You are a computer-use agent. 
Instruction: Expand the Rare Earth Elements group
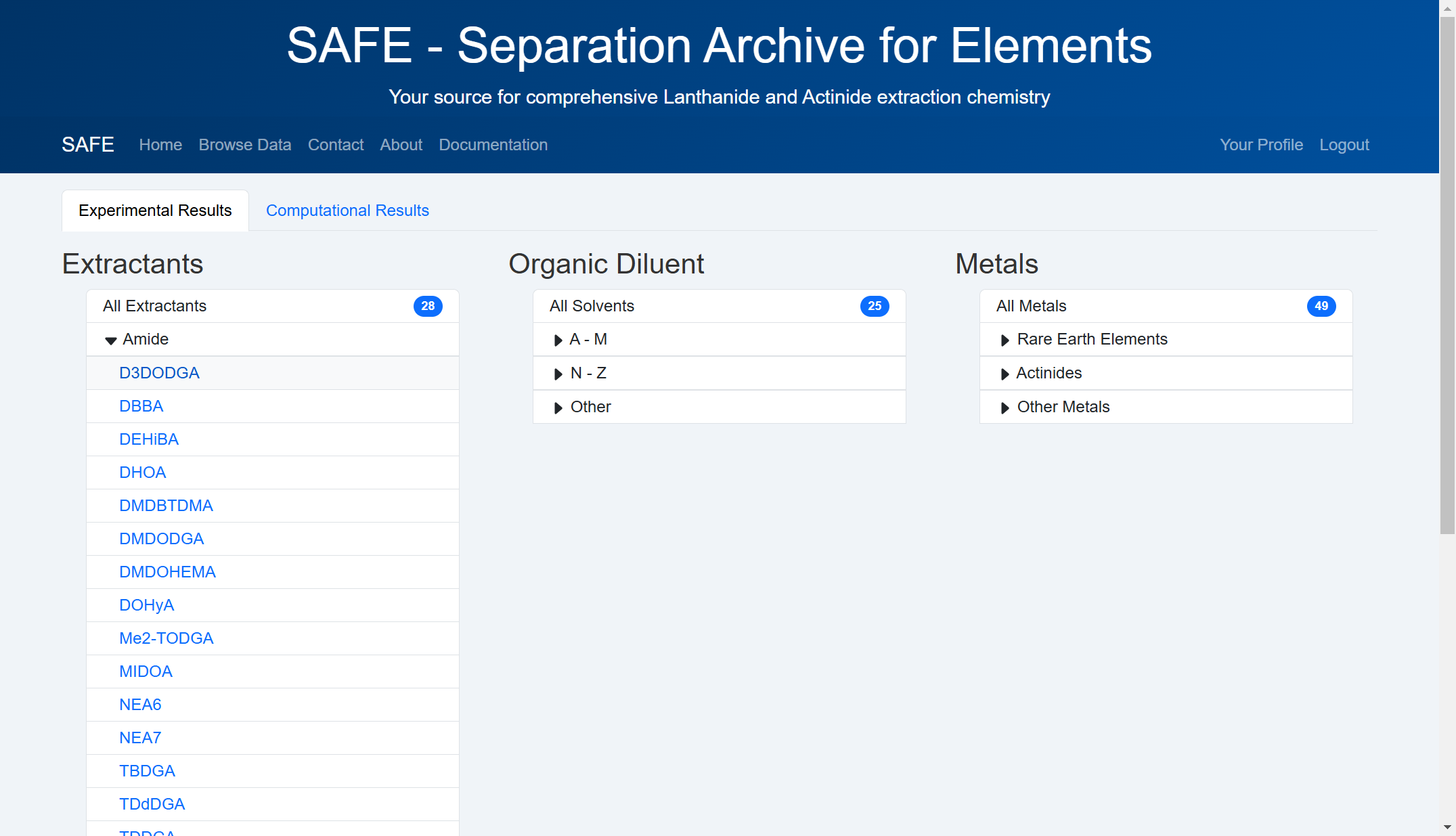pos(1166,339)
